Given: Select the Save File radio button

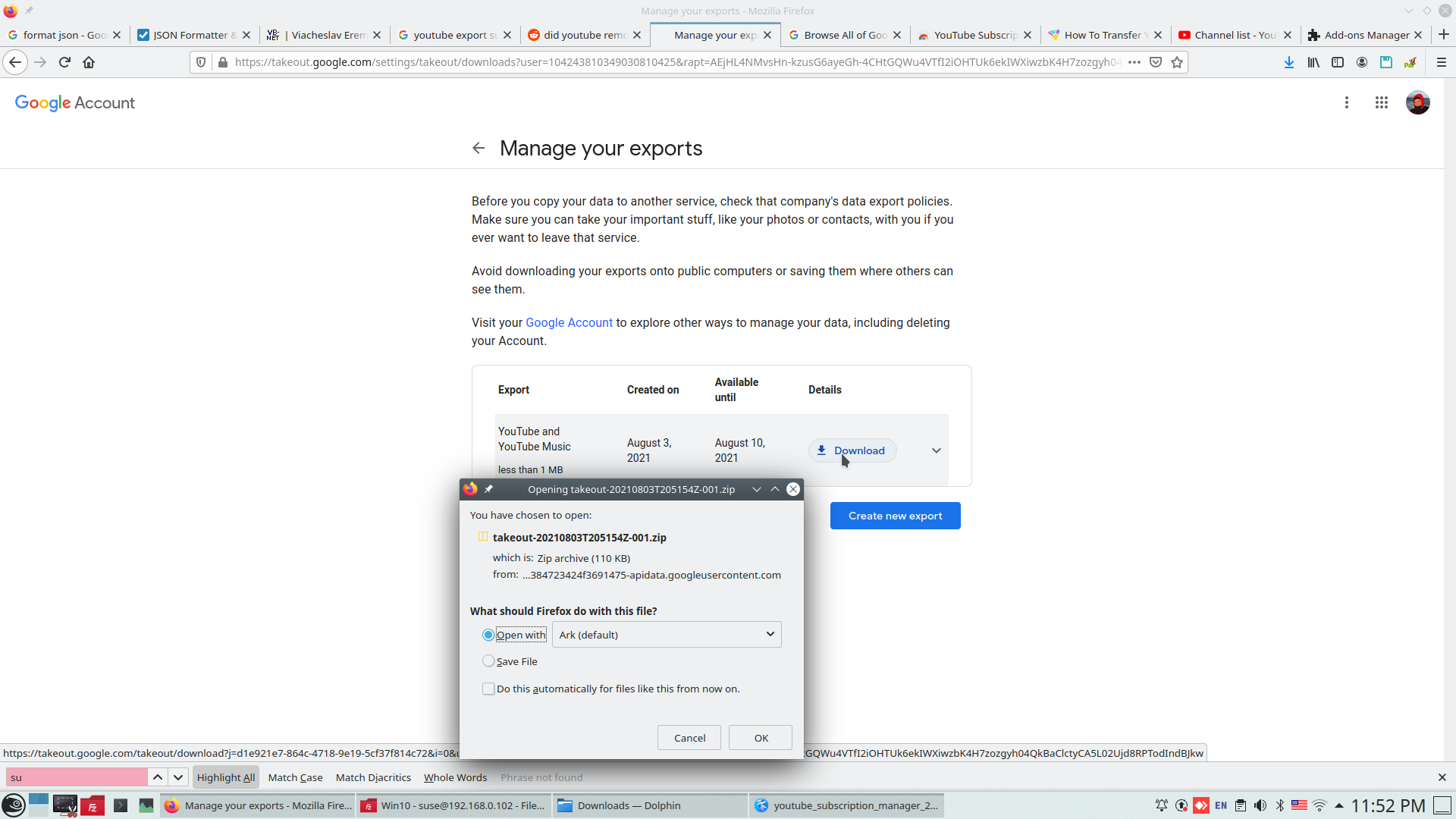Looking at the screenshot, I should click(x=488, y=661).
